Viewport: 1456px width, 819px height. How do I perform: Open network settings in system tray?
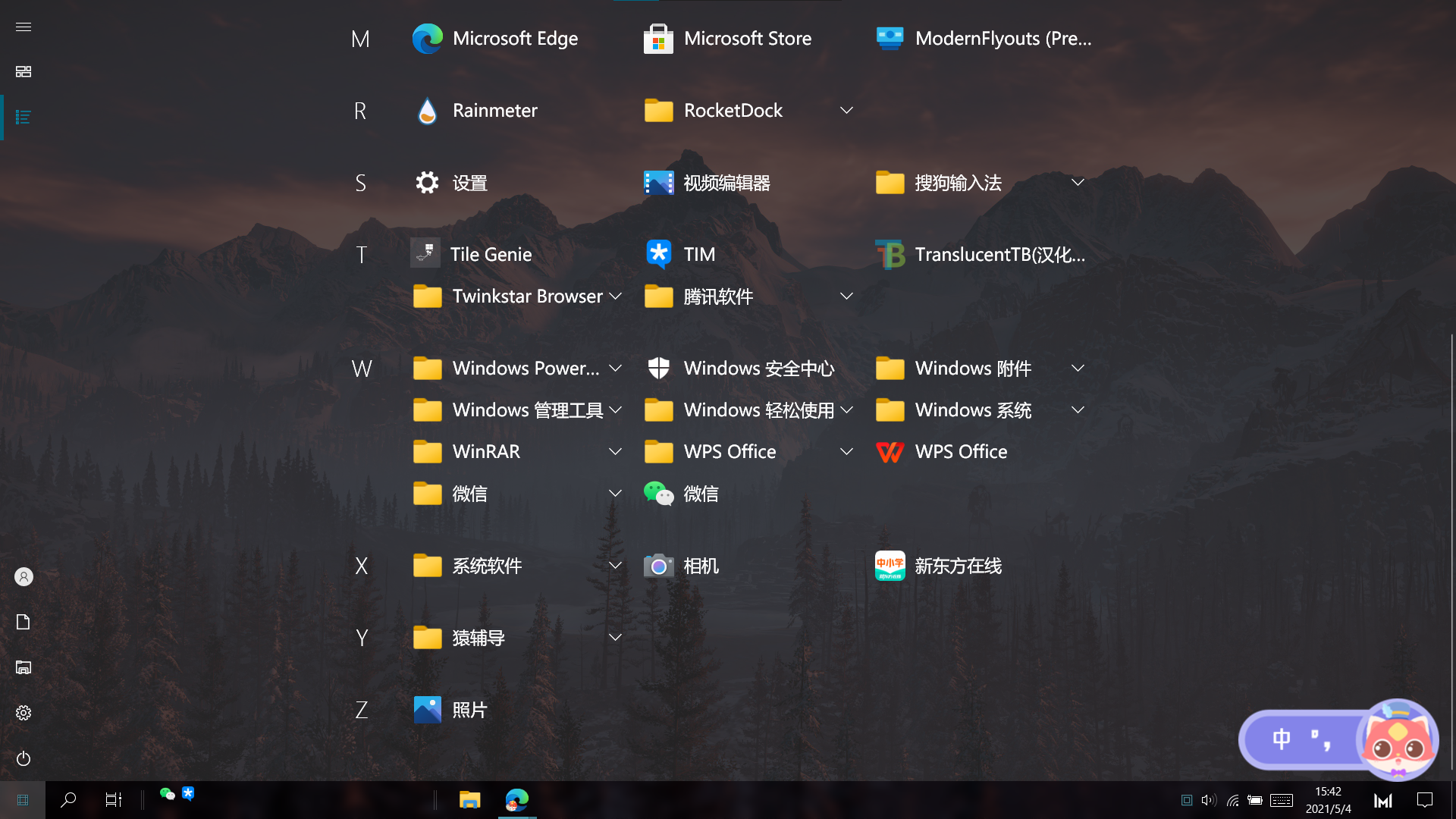pos(1233,800)
